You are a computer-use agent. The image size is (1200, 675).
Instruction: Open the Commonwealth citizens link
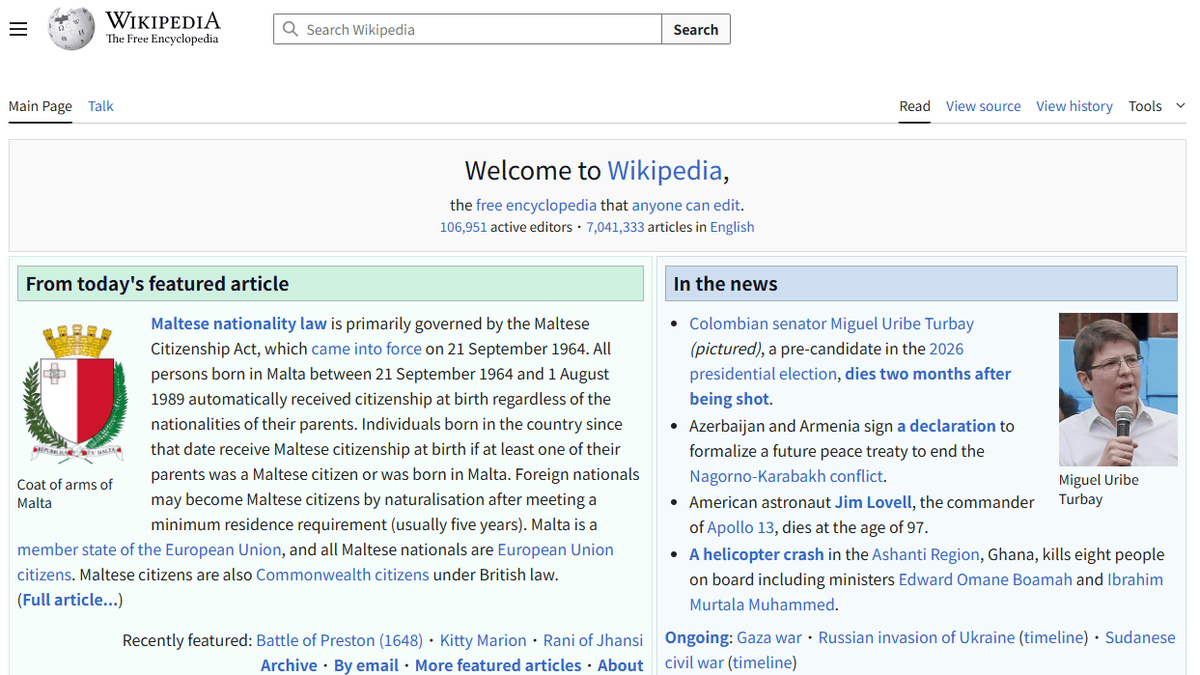pos(342,574)
